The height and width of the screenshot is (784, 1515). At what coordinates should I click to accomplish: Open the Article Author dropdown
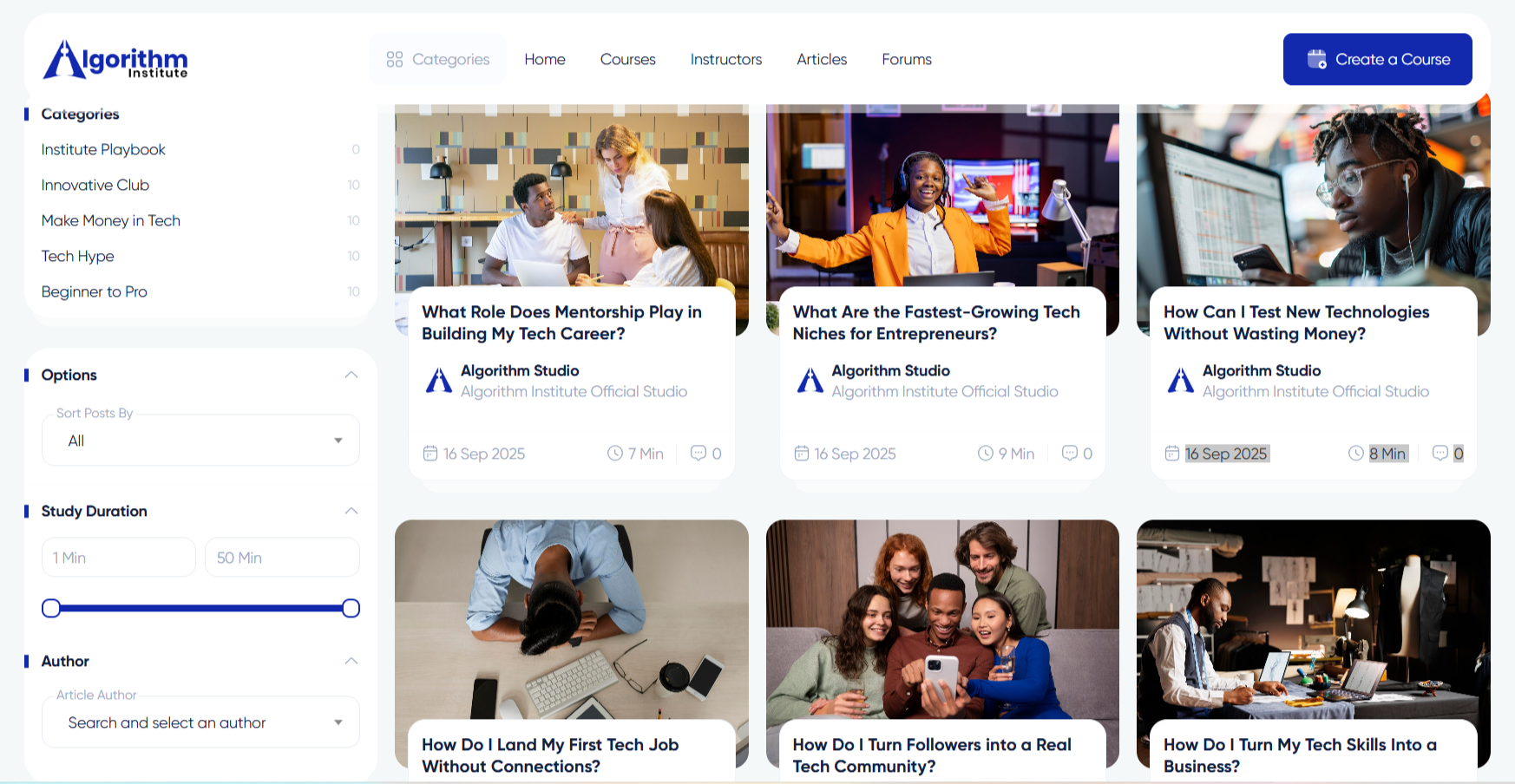click(200, 722)
